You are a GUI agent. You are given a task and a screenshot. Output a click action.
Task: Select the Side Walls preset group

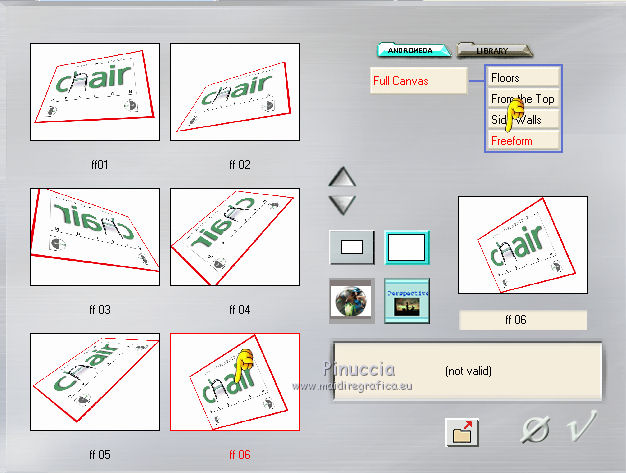(x=523, y=119)
